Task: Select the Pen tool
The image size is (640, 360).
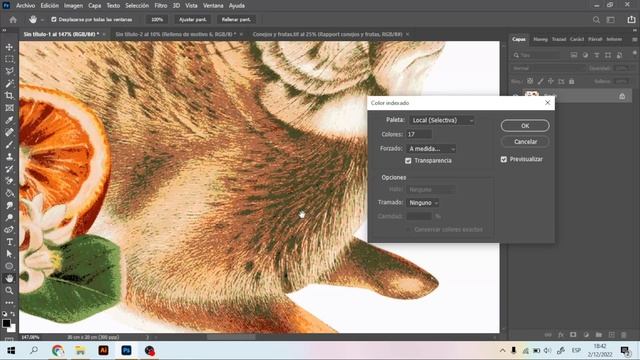Action: (9, 230)
